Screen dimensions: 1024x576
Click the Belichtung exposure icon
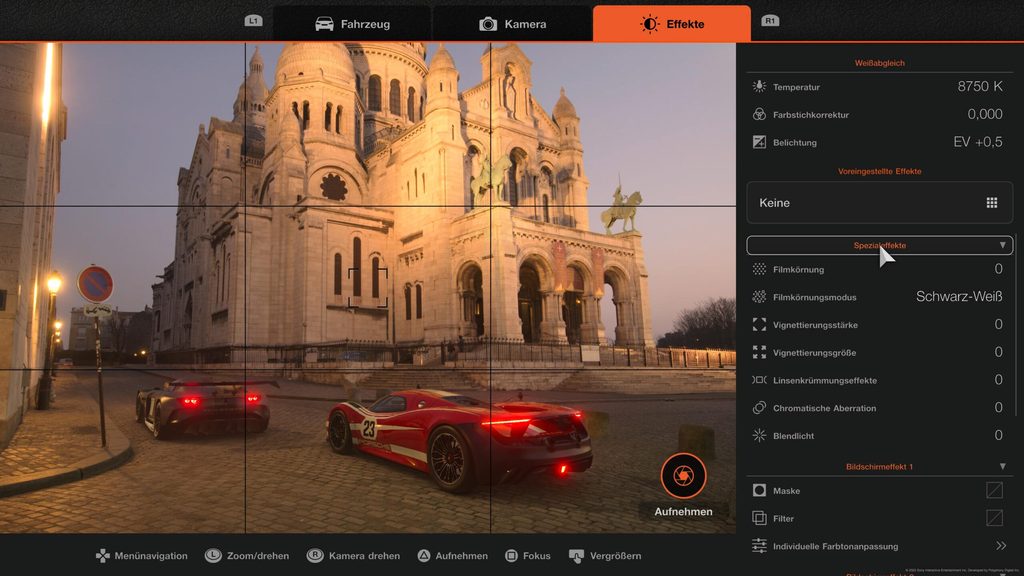pos(759,142)
